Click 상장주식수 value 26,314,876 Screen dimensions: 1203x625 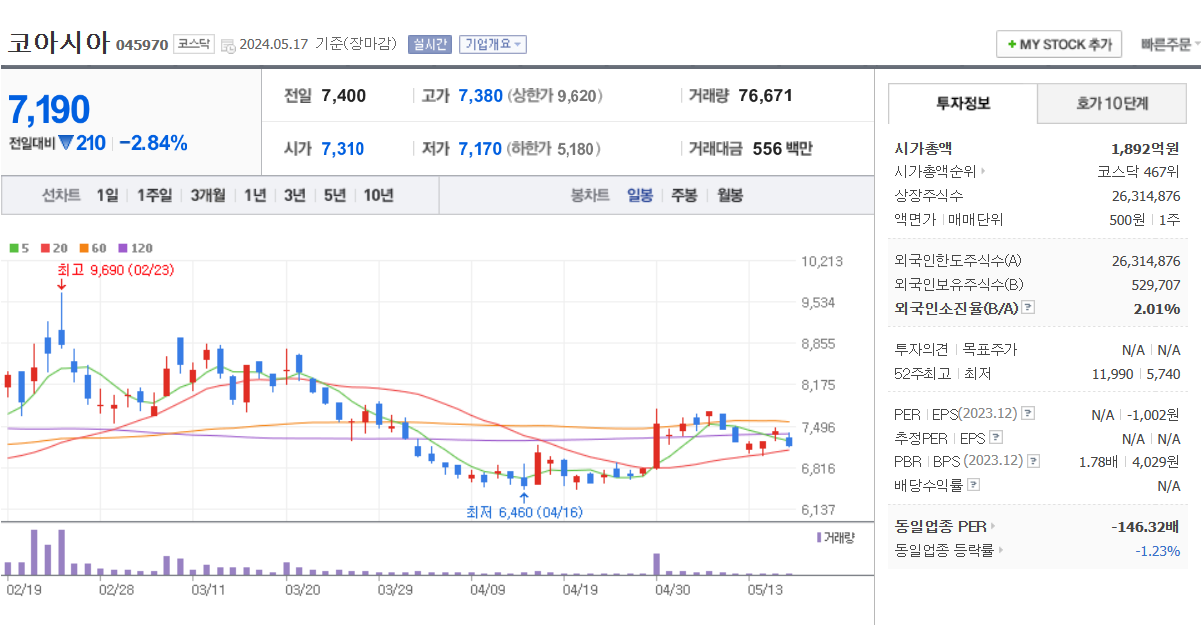1146,196
